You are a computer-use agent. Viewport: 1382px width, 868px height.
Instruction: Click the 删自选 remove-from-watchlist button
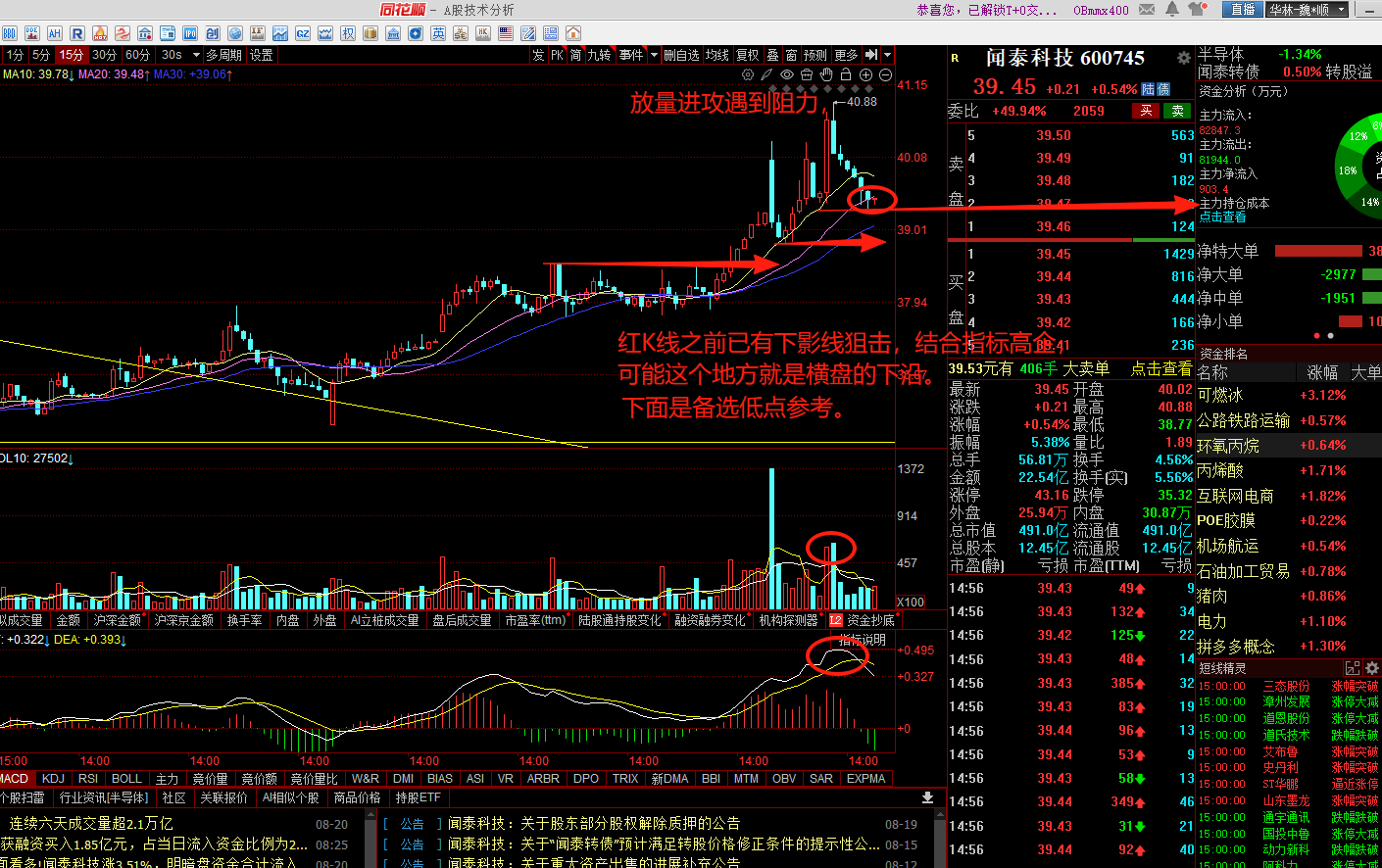[x=681, y=55]
